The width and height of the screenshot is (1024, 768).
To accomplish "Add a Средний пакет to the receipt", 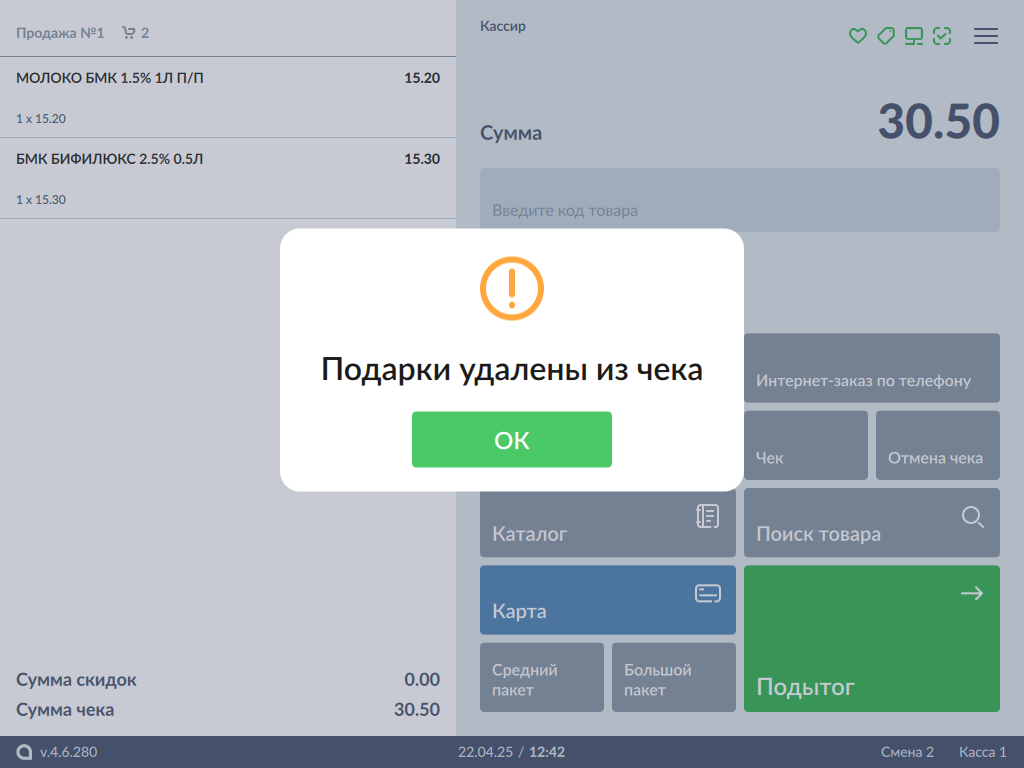I will (541, 677).
